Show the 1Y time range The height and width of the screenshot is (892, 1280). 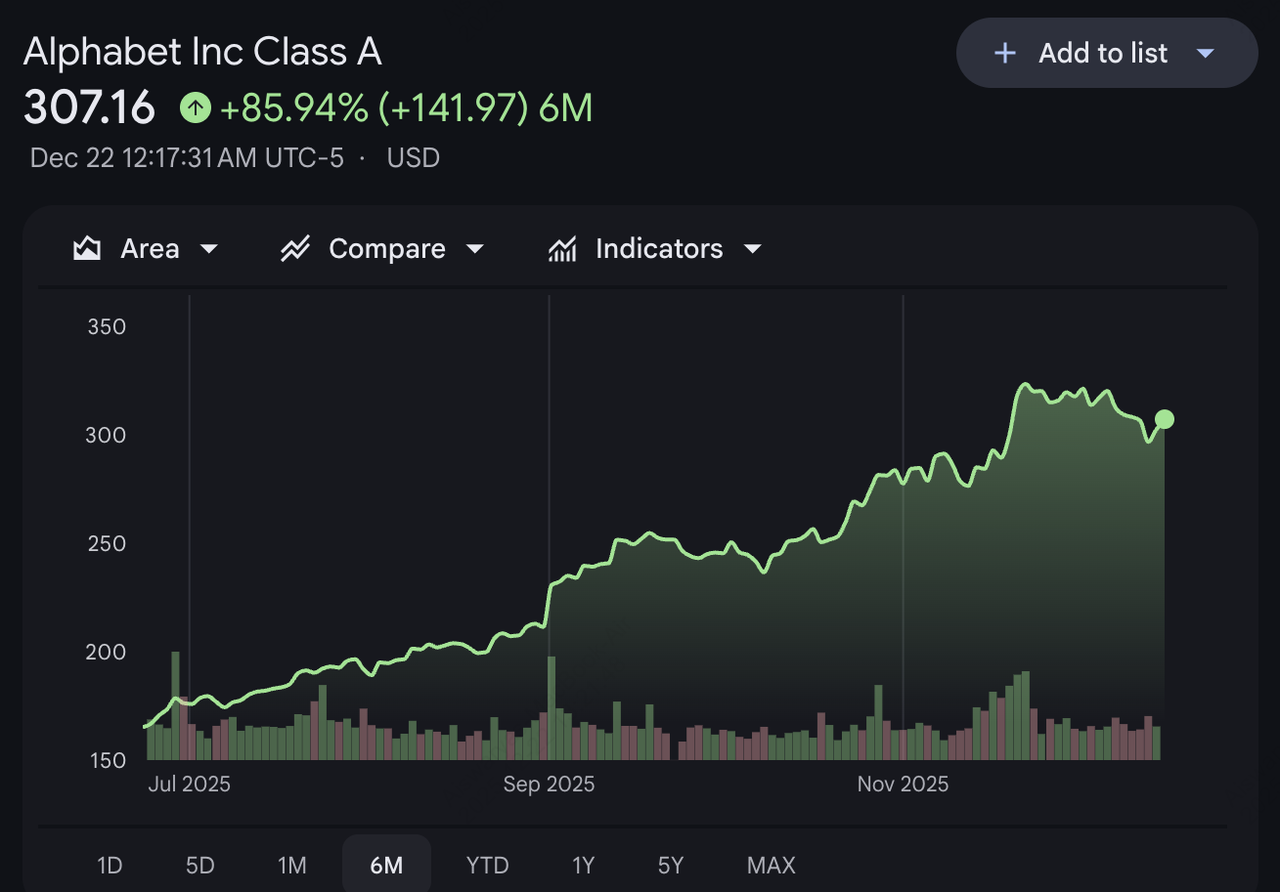584,865
